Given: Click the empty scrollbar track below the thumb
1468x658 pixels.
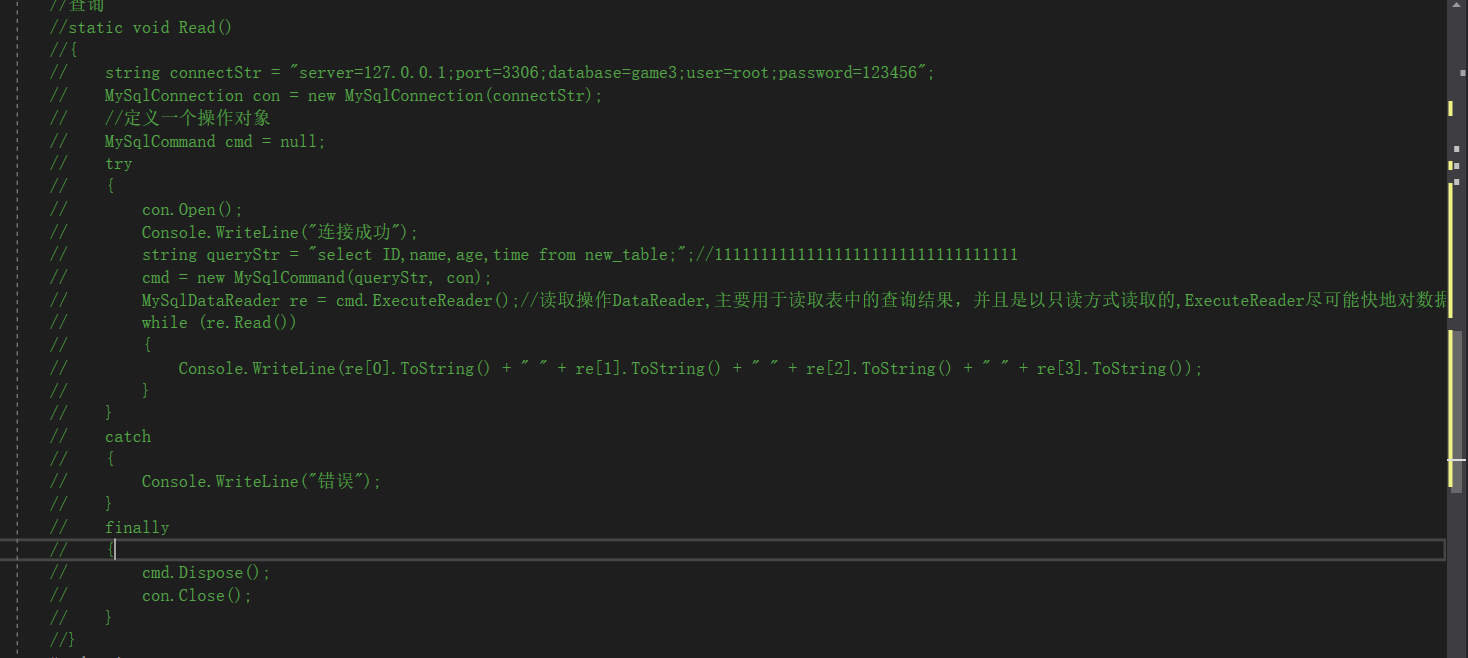Looking at the screenshot, I should [x=1459, y=574].
